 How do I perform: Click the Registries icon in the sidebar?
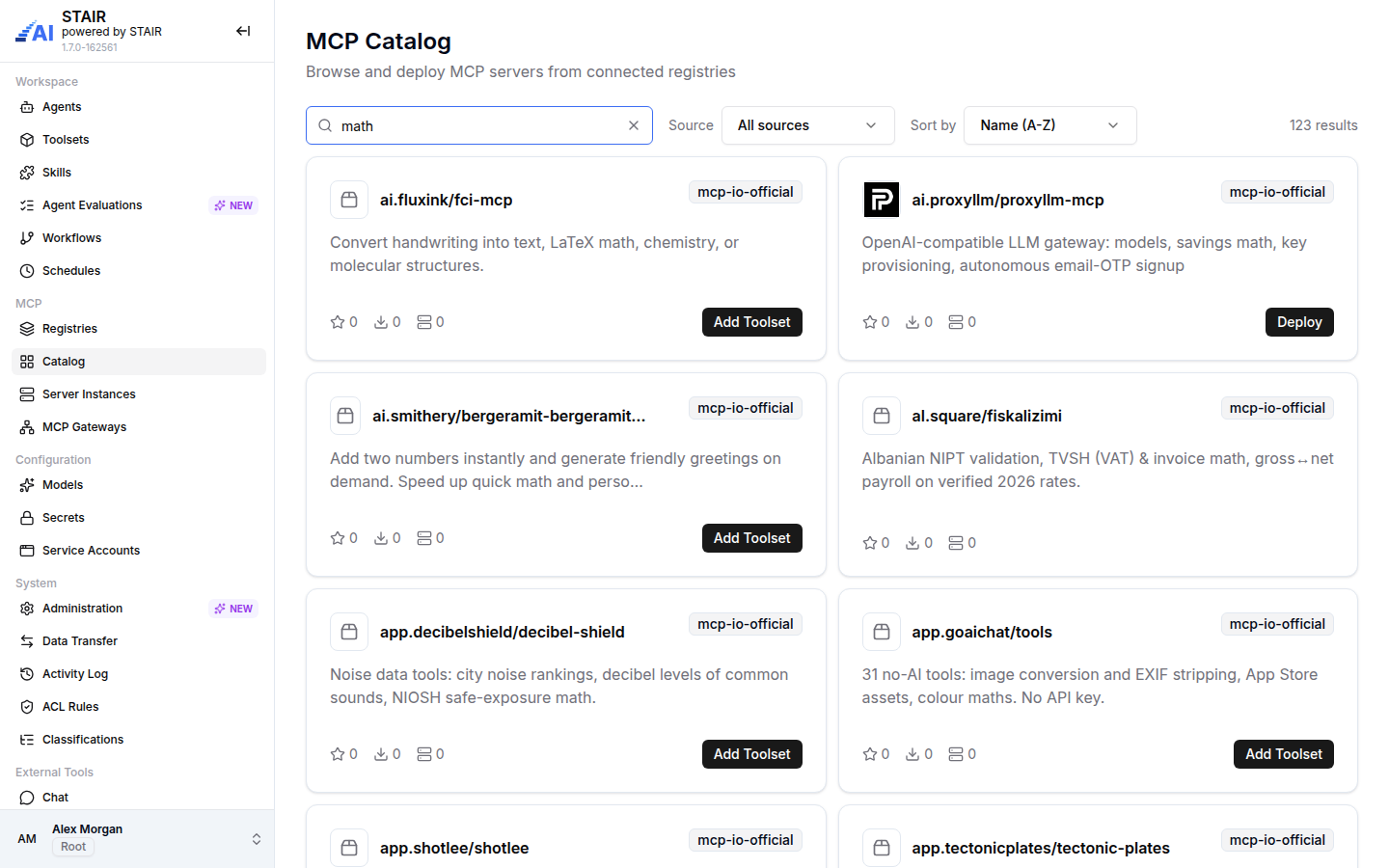(x=27, y=329)
